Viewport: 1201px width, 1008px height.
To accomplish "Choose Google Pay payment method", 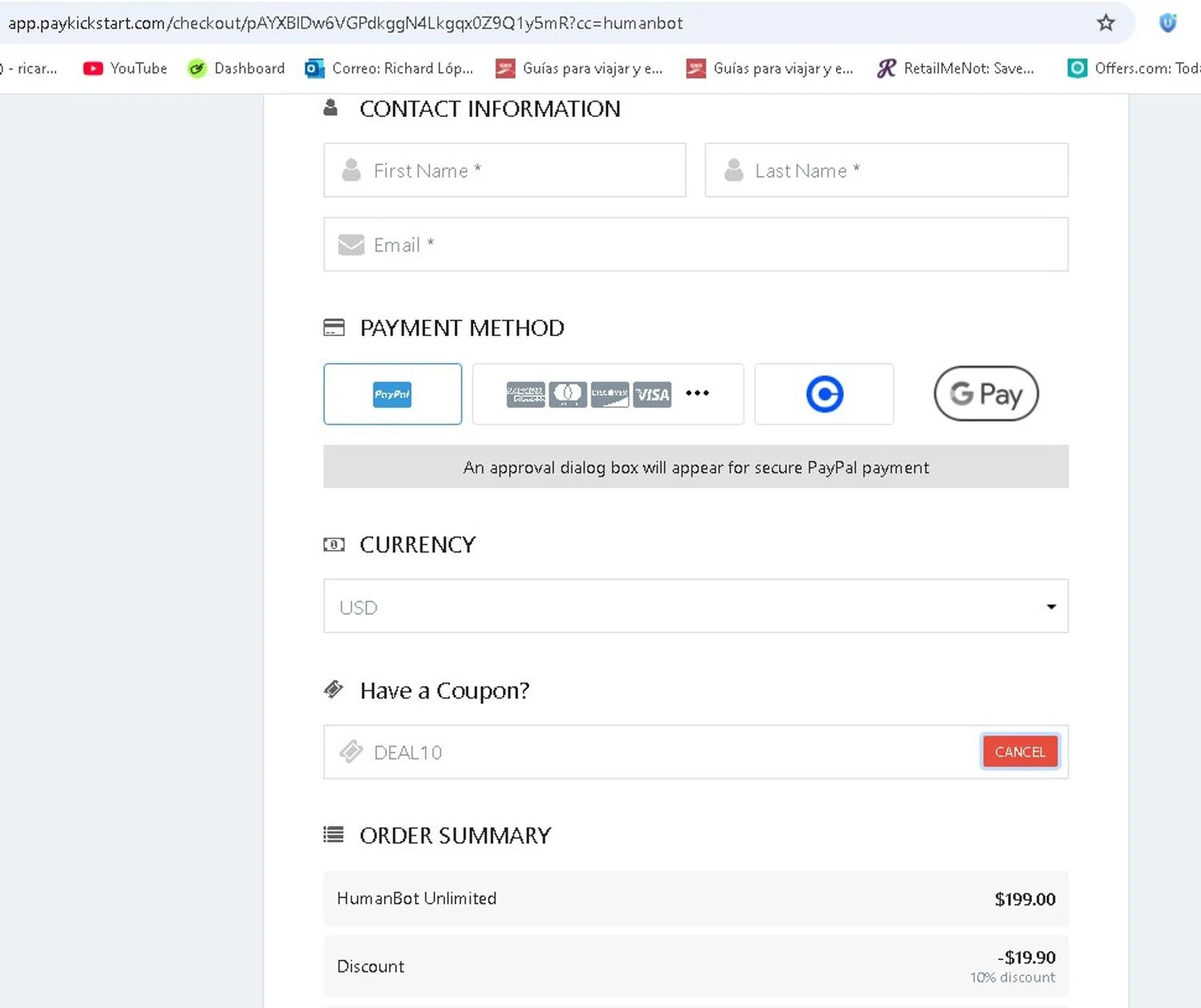I will click(986, 393).
